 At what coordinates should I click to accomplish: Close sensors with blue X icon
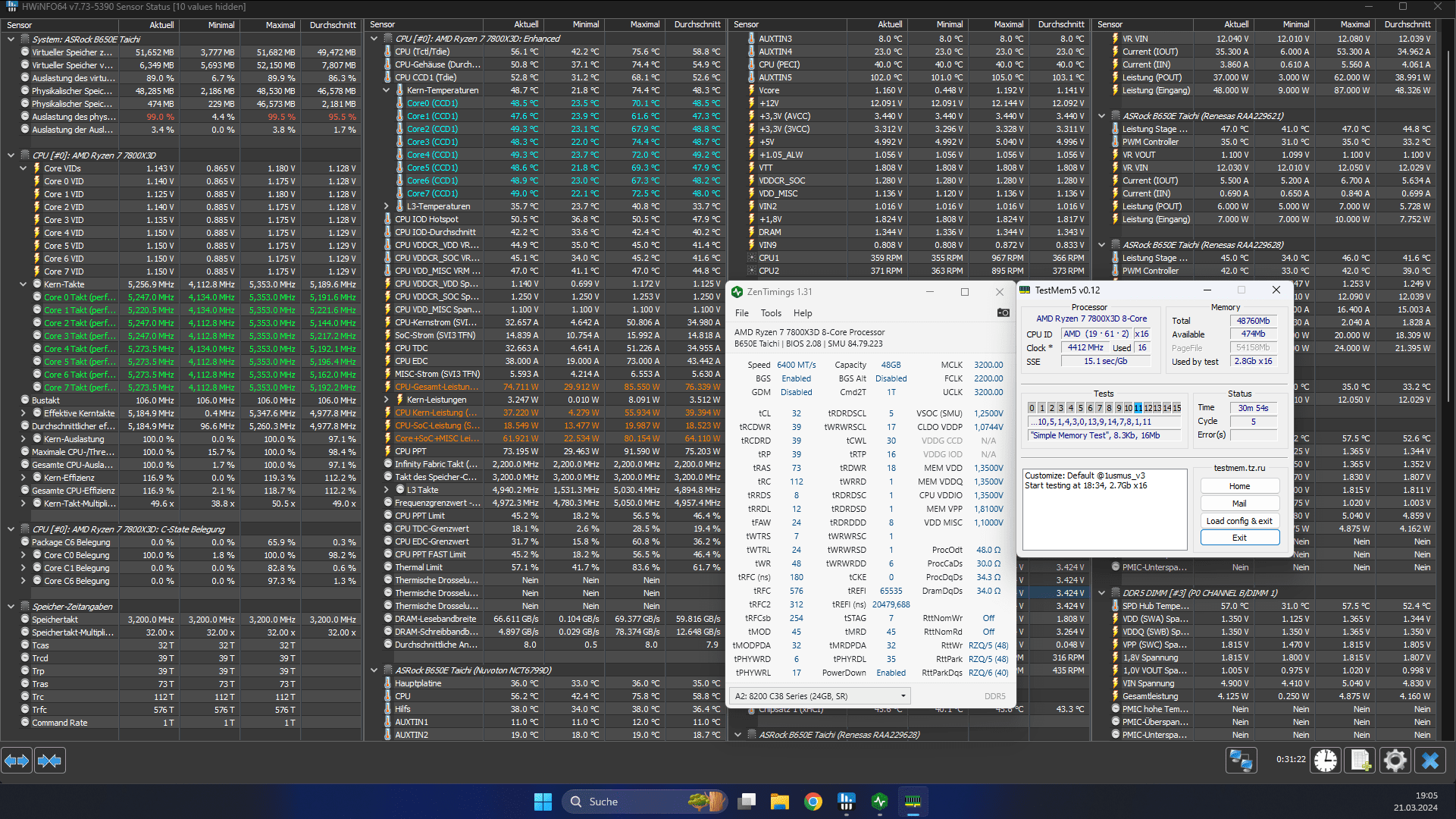click(1430, 760)
